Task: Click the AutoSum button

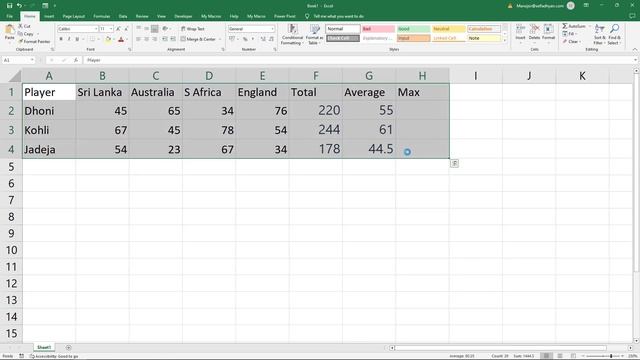Action: [574, 26]
